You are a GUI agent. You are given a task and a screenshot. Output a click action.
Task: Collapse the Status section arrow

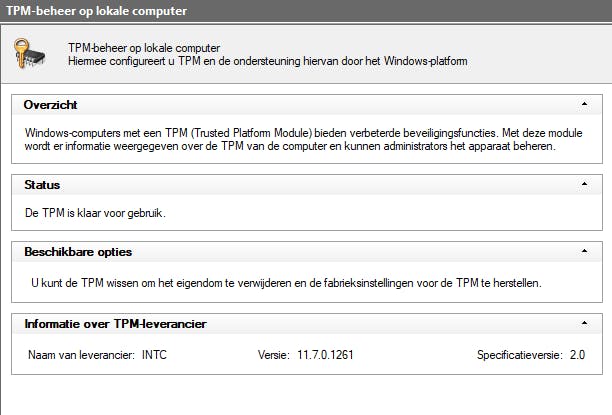point(583,185)
